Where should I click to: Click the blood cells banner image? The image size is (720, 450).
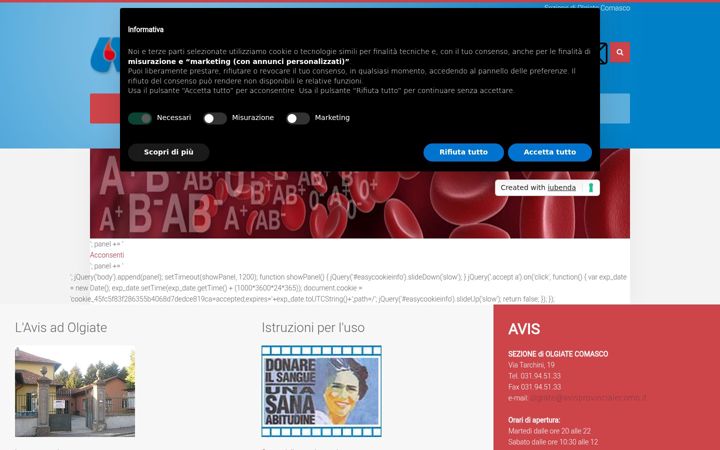pos(360,204)
